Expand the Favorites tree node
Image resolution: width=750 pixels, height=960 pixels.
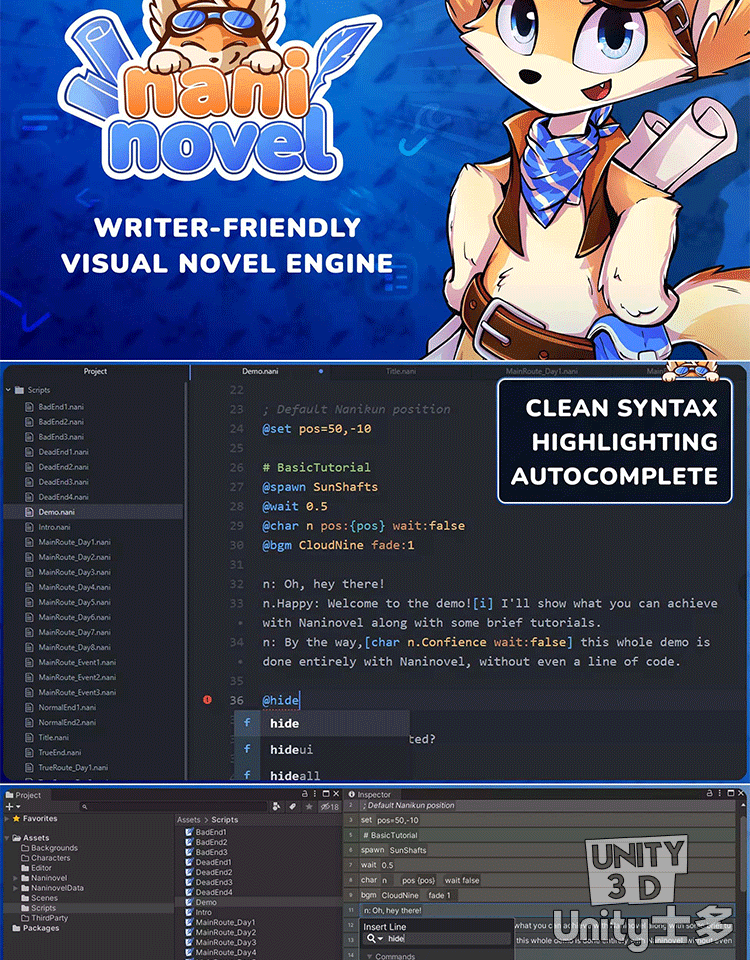pos(7,819)
